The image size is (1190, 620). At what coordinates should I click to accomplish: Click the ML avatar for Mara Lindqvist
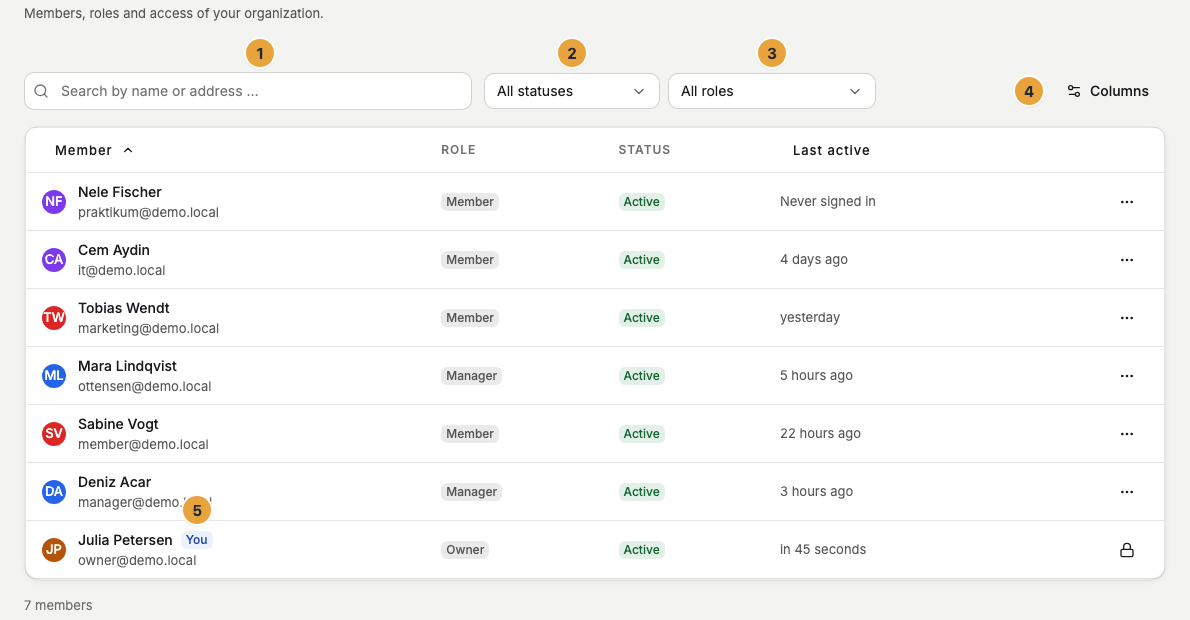pos(54,376)
